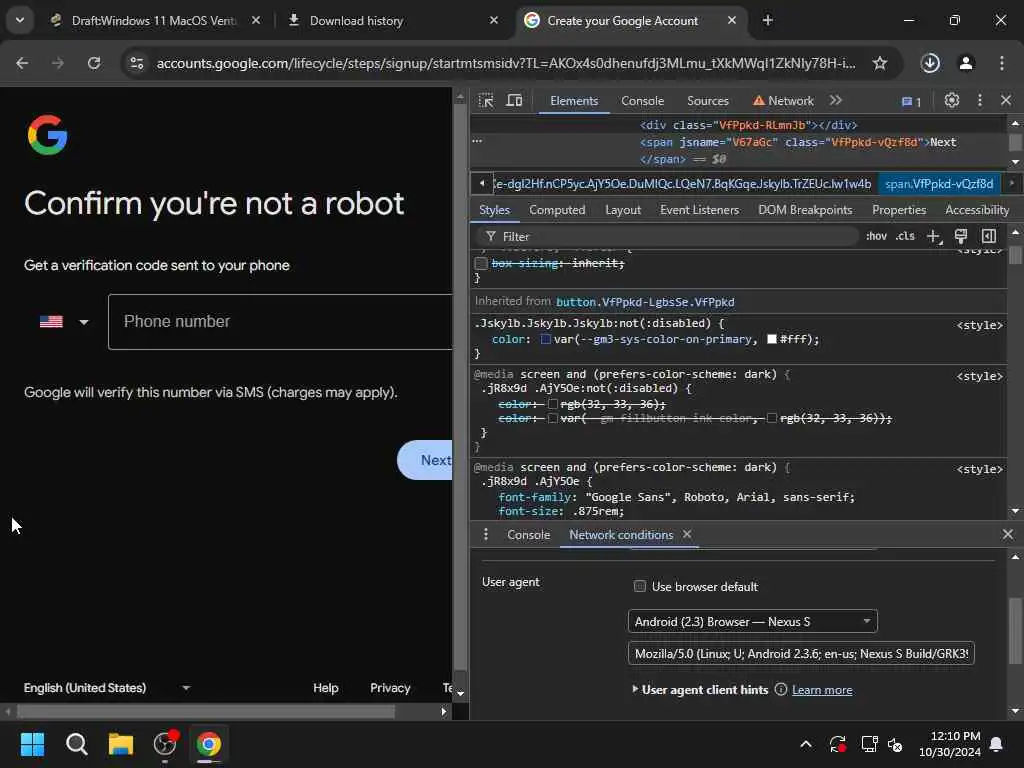The width and height of the screenshot is (1024, 768).
Task: Open the rgb(32, 33, 36) fallback color swatch
Action: 771,418
